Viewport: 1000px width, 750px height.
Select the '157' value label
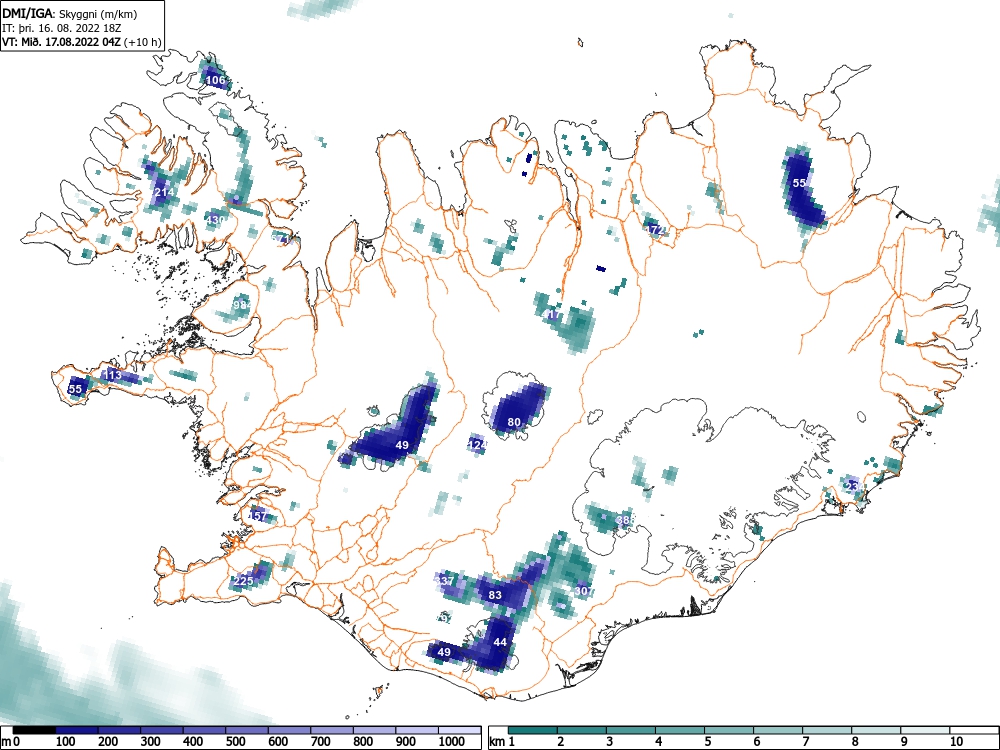point(258,517)
